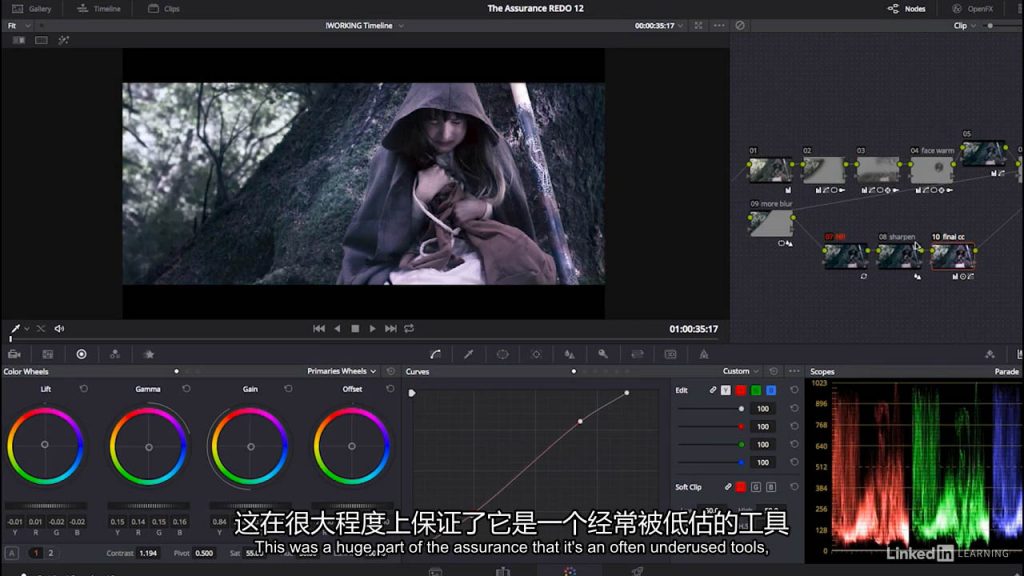Screen dimensions: 1024x576
Task: Select the Color page at bottom
Action: pos(569,571)
